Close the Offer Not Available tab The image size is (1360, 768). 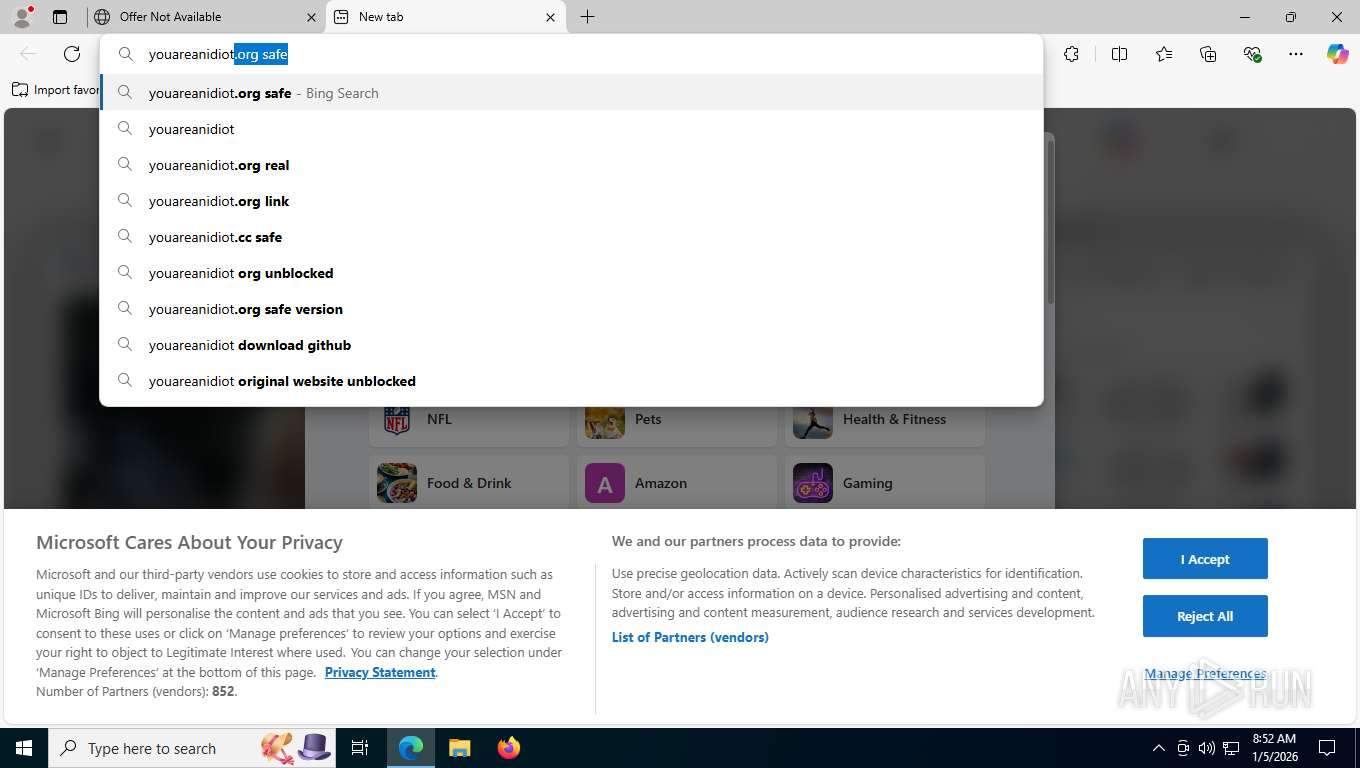(310, 17)
